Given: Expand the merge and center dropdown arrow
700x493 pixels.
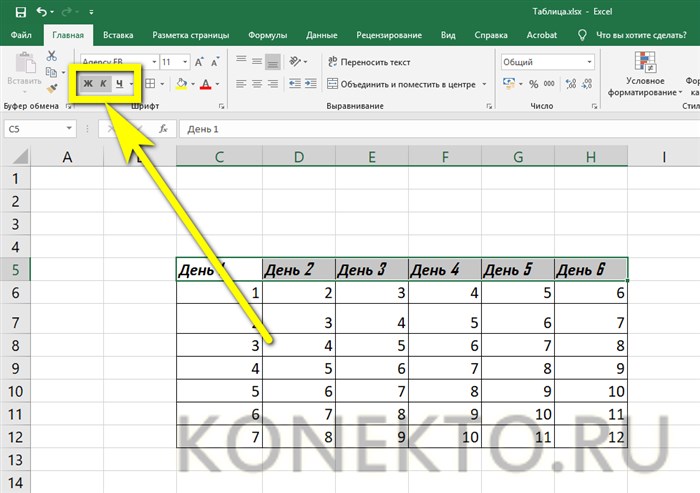Looking at the screenshot, I should click(x=484, y=84).
